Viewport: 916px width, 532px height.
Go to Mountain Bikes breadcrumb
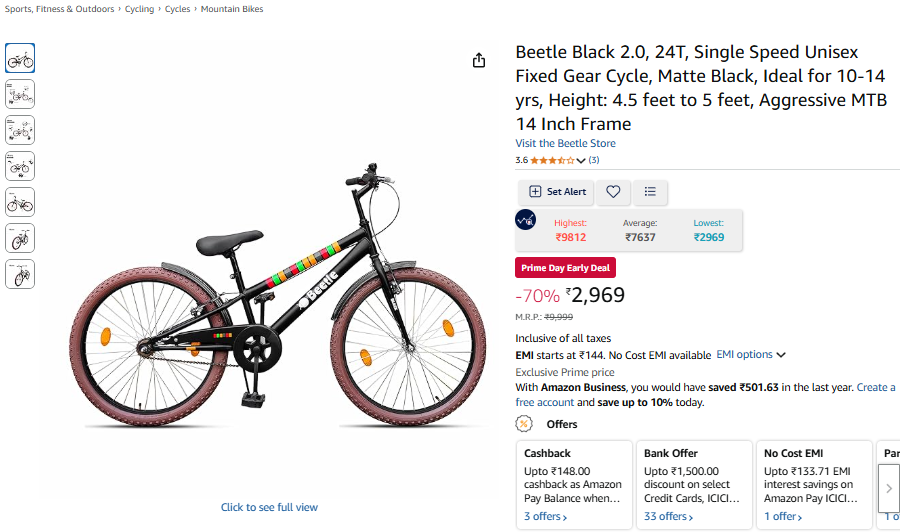[x=232, y=9]
